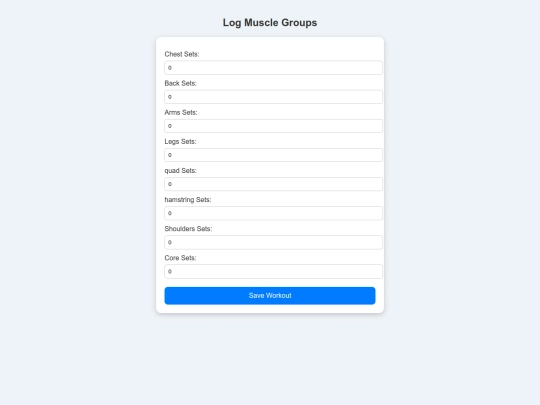Click the Chest Sets input field

pyautogui.click(x=273, y=68)
